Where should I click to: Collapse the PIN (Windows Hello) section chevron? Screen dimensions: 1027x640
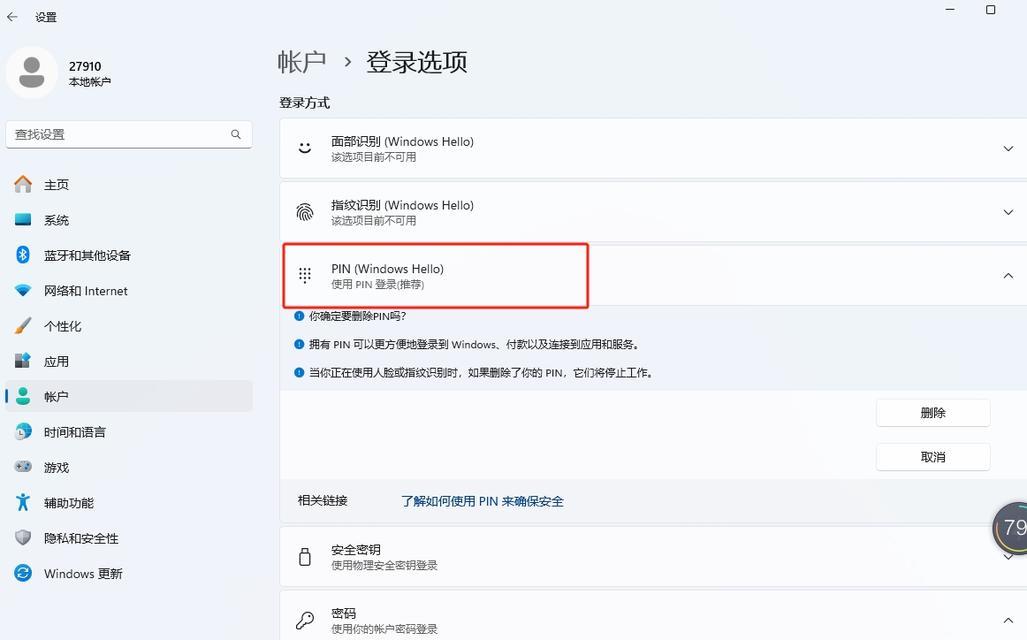1008,276
